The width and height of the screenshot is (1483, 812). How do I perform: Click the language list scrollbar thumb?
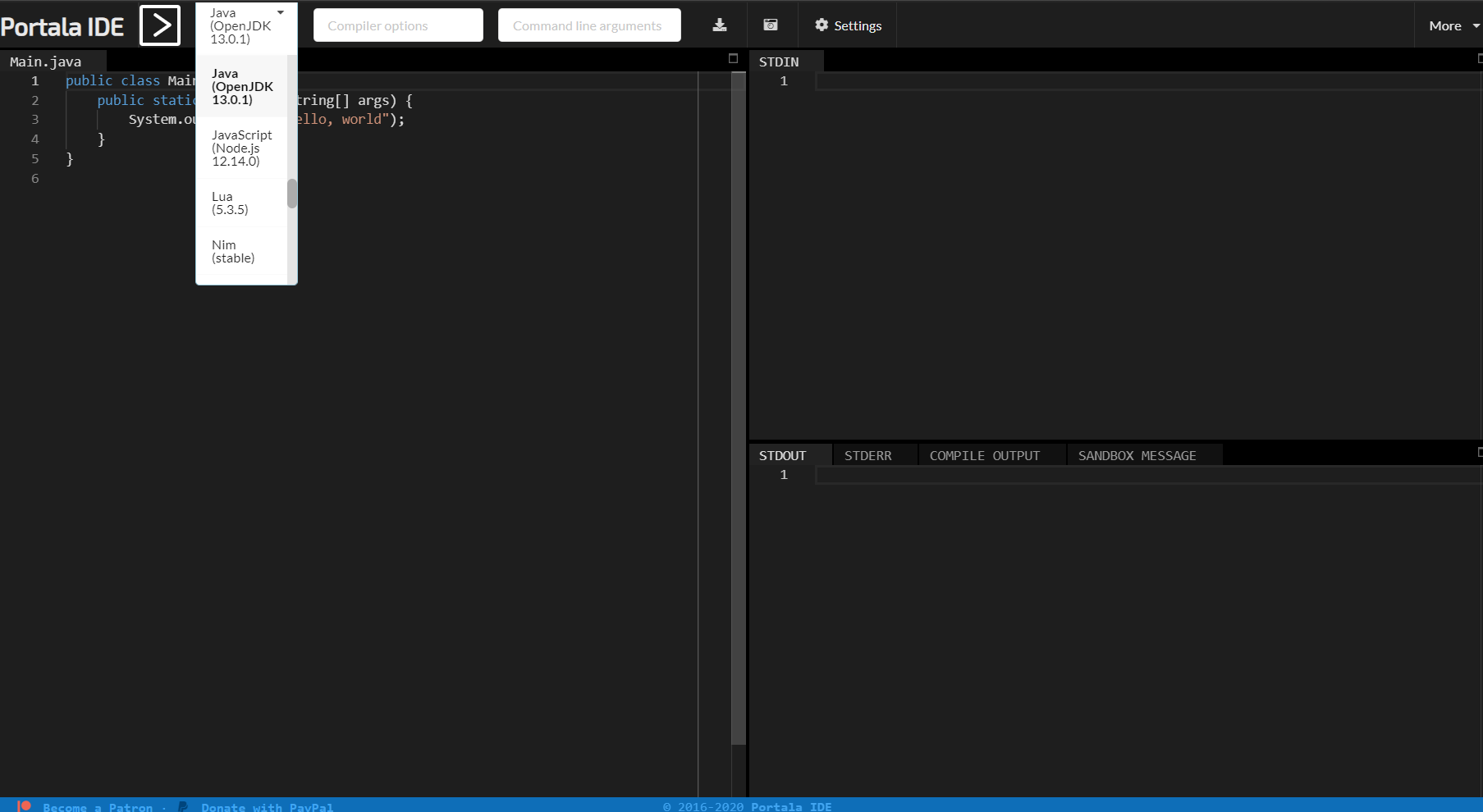(x=291, y=194)
